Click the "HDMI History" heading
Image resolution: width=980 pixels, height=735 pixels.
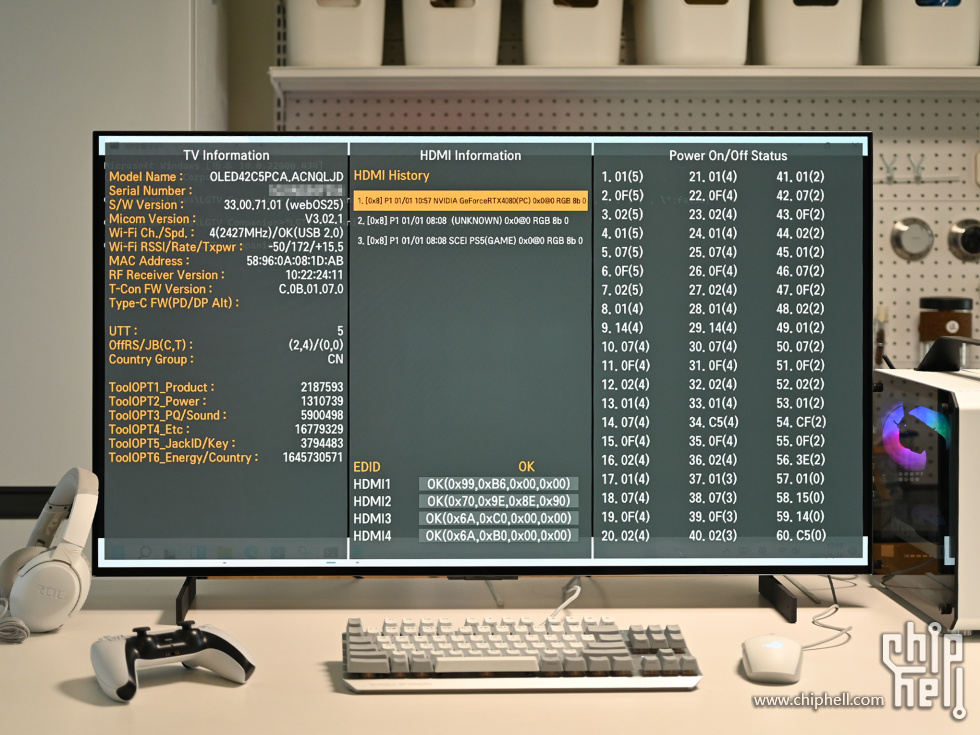pyautogui.click(x=391, y=176)
